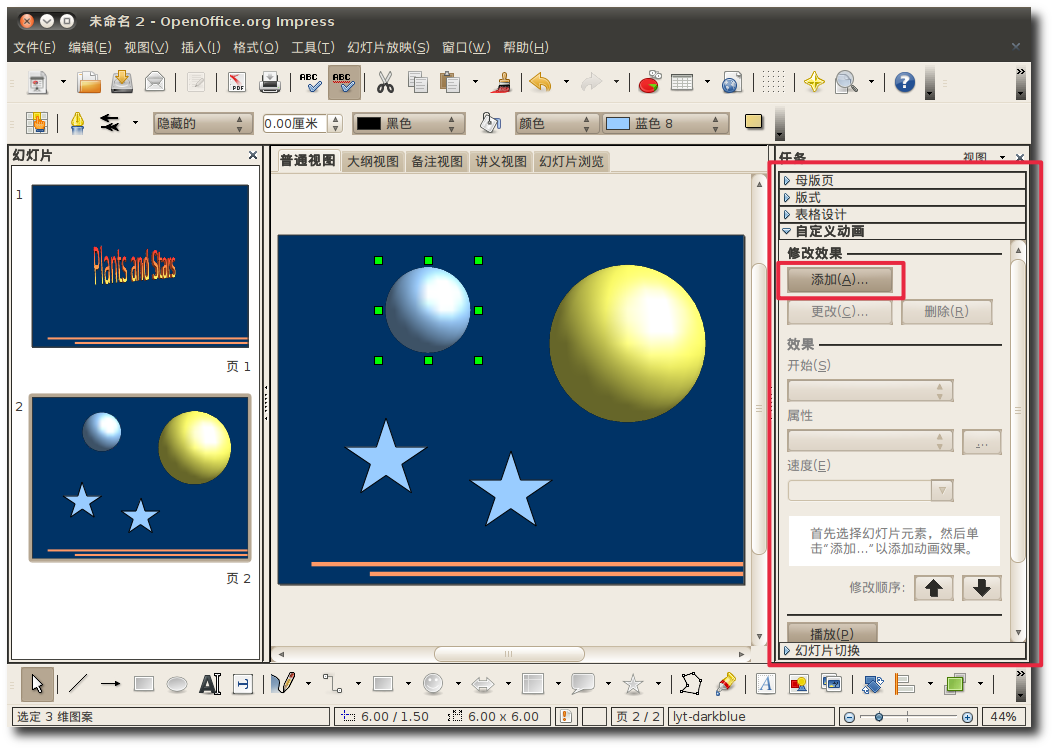Open the fill type dropdown
The width and height of the screenshot is (1054, 750).
[x=556, y=124]
